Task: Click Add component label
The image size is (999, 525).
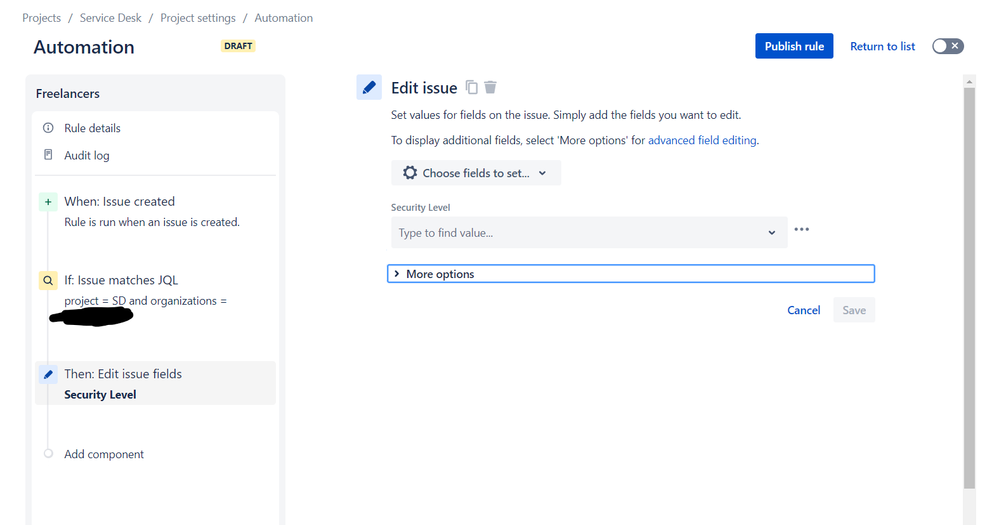Action: click(x=104, y=454)
